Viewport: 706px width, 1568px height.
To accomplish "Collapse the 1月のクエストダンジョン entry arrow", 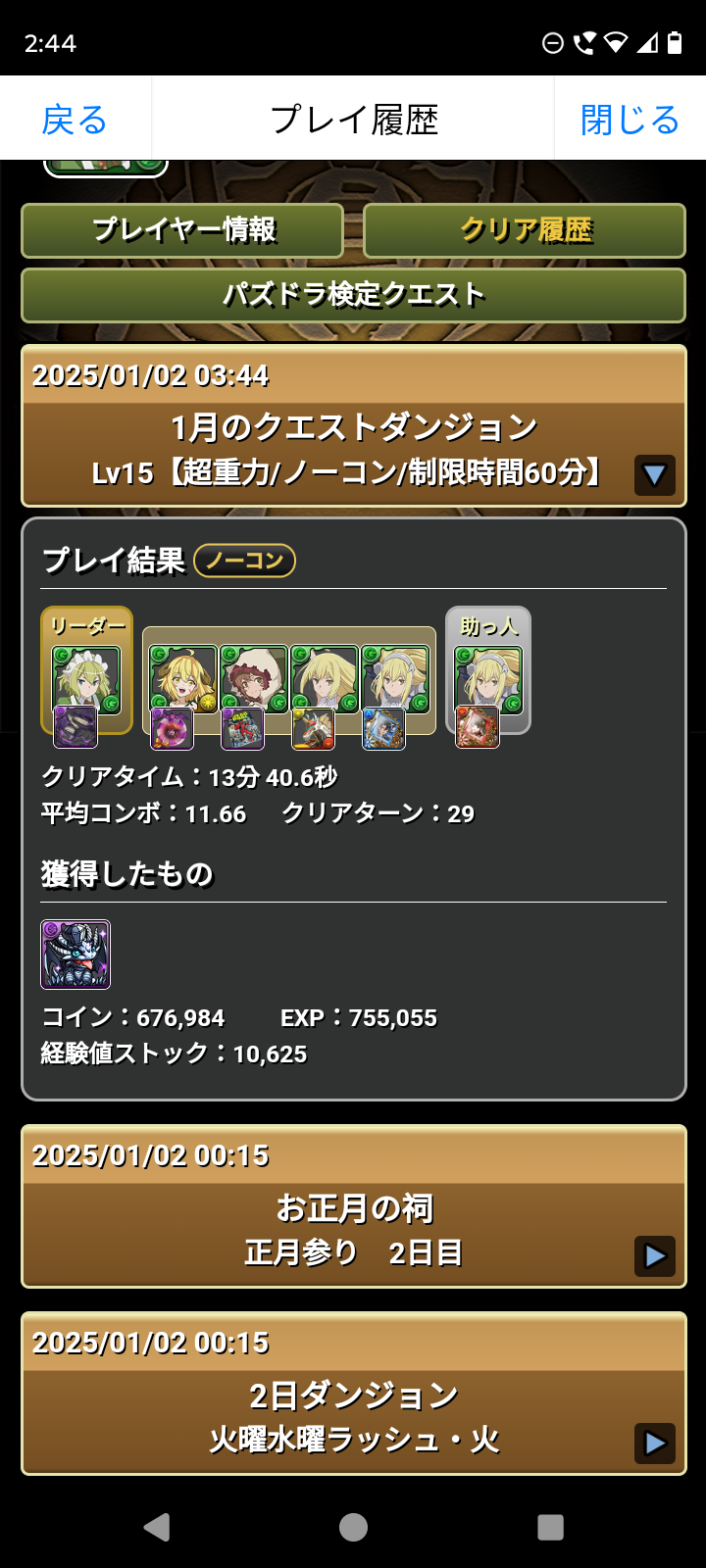I will pos(654,475).
